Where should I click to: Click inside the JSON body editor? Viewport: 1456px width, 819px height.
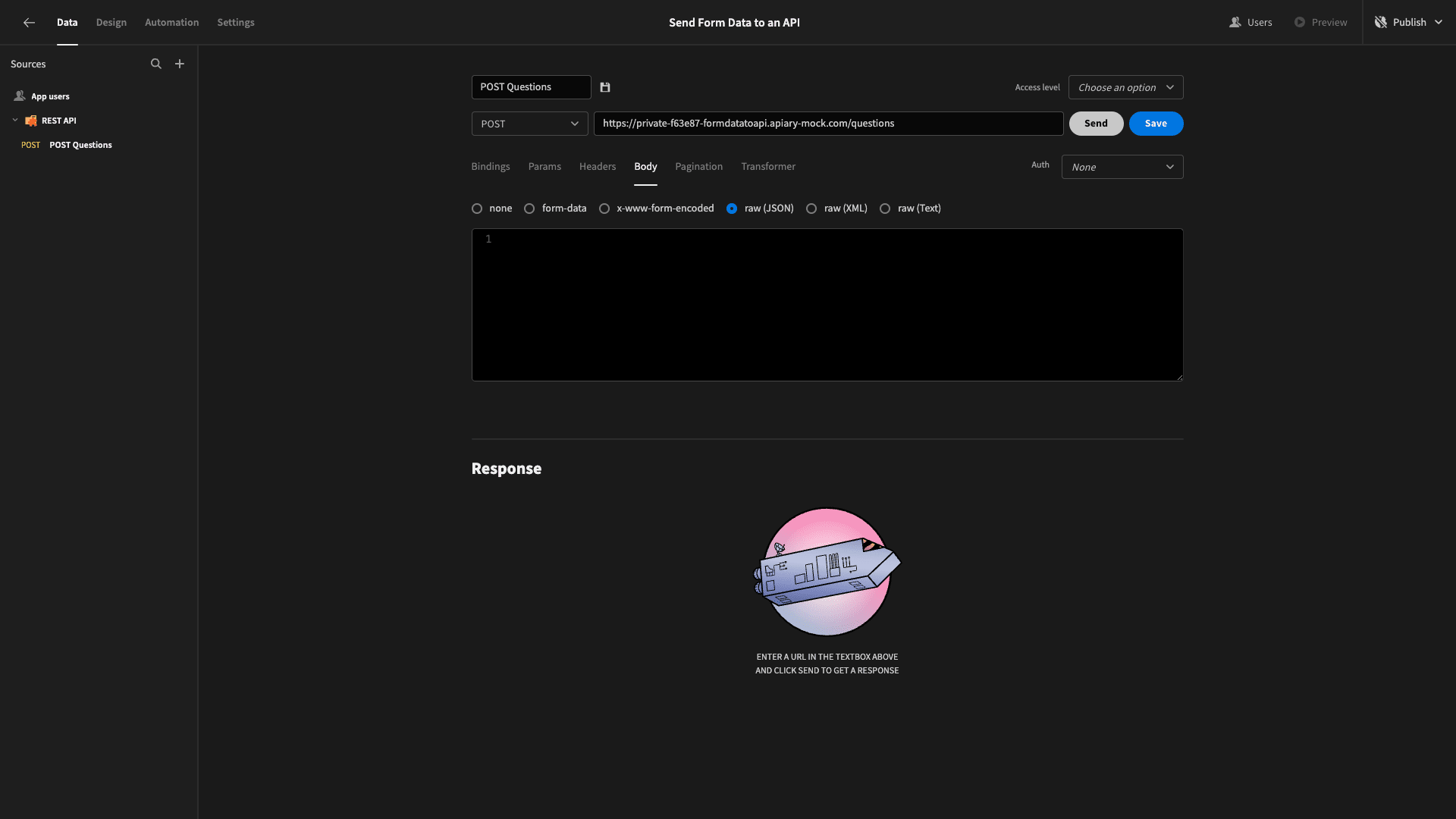(x=827, y=305)
